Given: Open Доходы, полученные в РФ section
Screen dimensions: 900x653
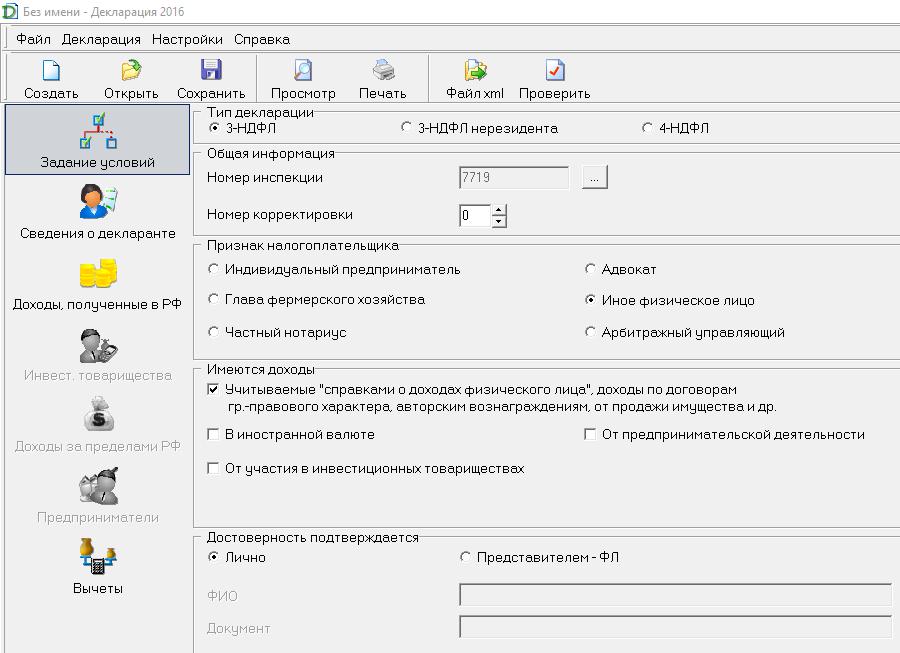Looking at the screenshot, I should pyautogui.click(x=98, y=284).
